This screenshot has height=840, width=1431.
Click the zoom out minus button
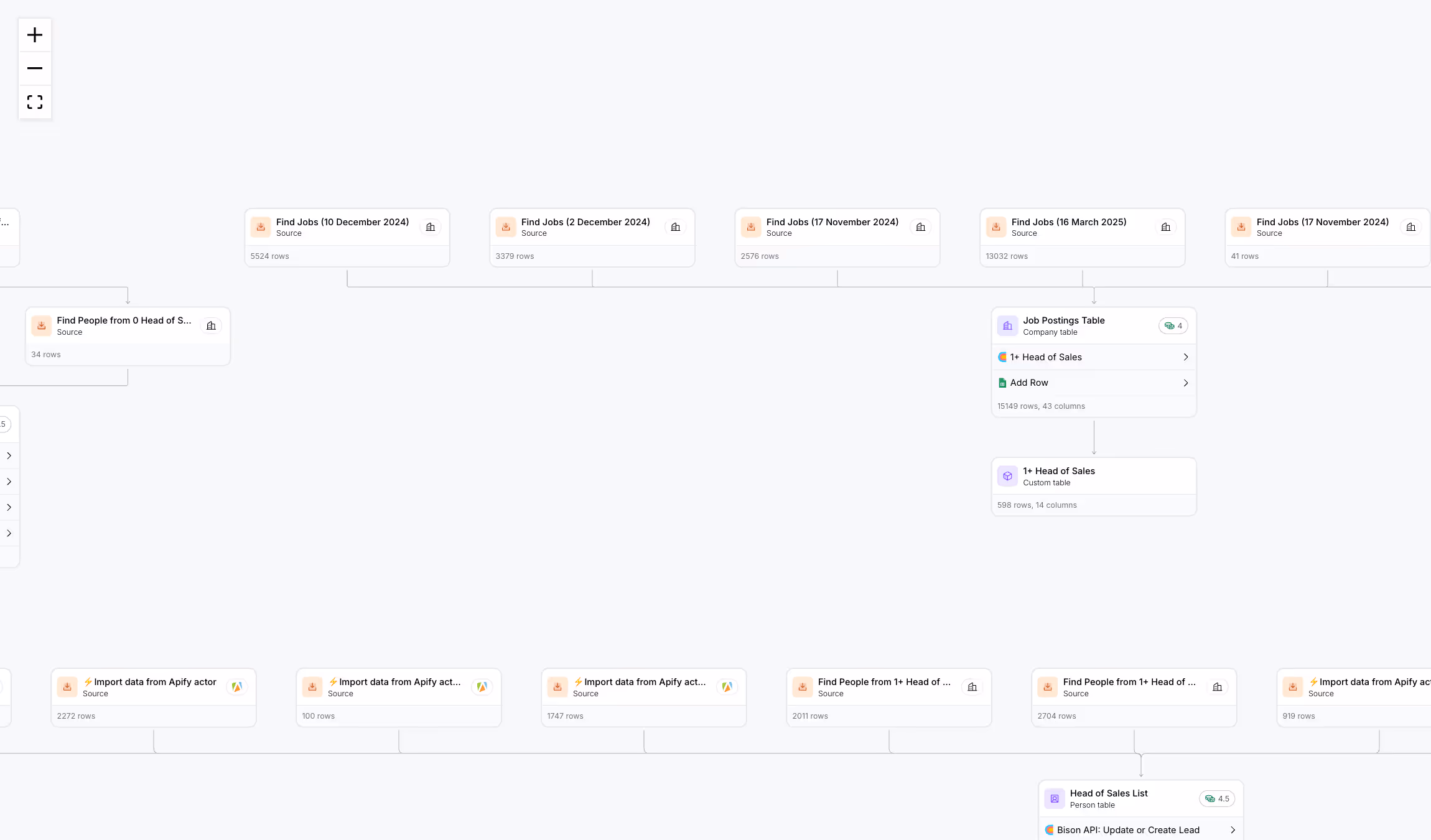pos(35,68)
